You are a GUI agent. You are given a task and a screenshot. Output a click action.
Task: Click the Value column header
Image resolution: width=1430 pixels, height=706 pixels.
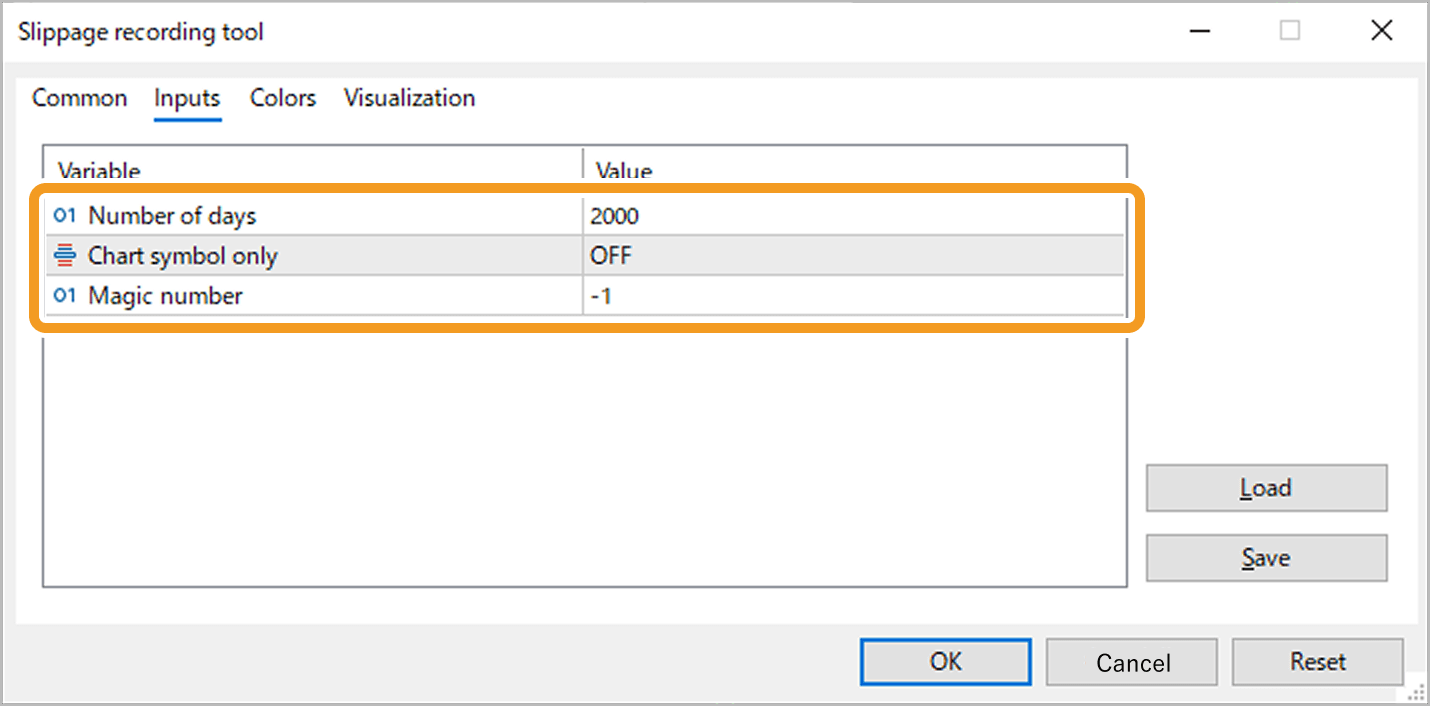[622, 171]
